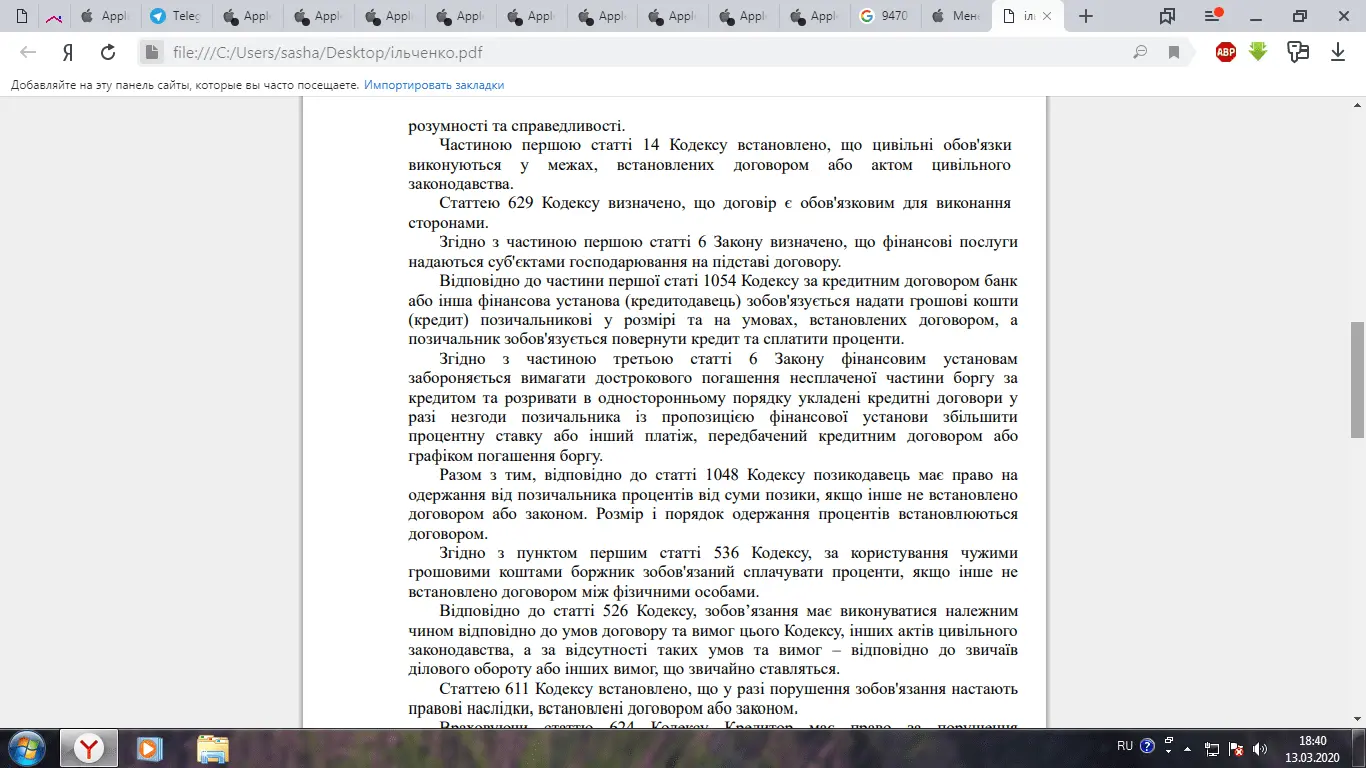Open the browser downloads panel
This screenshot has width=1366, height=768.
[x=1338, y=53]
